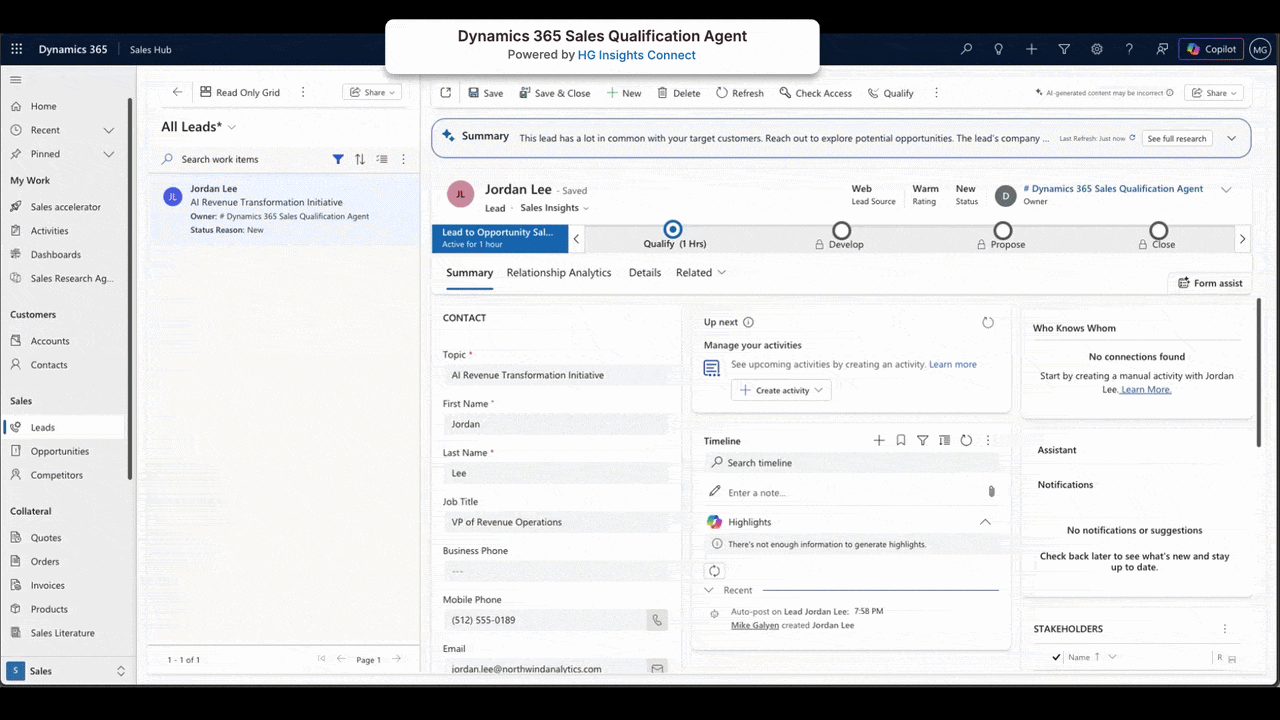This screenshot has height=720, width=1280.
Task: Click Read Only Grid
Action: click(x=240, y=92)
